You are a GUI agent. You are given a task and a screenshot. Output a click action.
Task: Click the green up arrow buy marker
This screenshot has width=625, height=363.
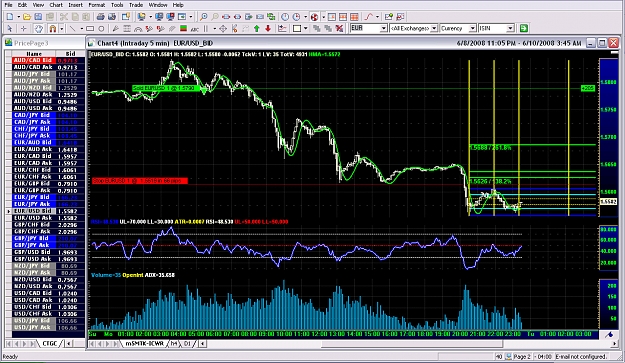click(257, 28)
